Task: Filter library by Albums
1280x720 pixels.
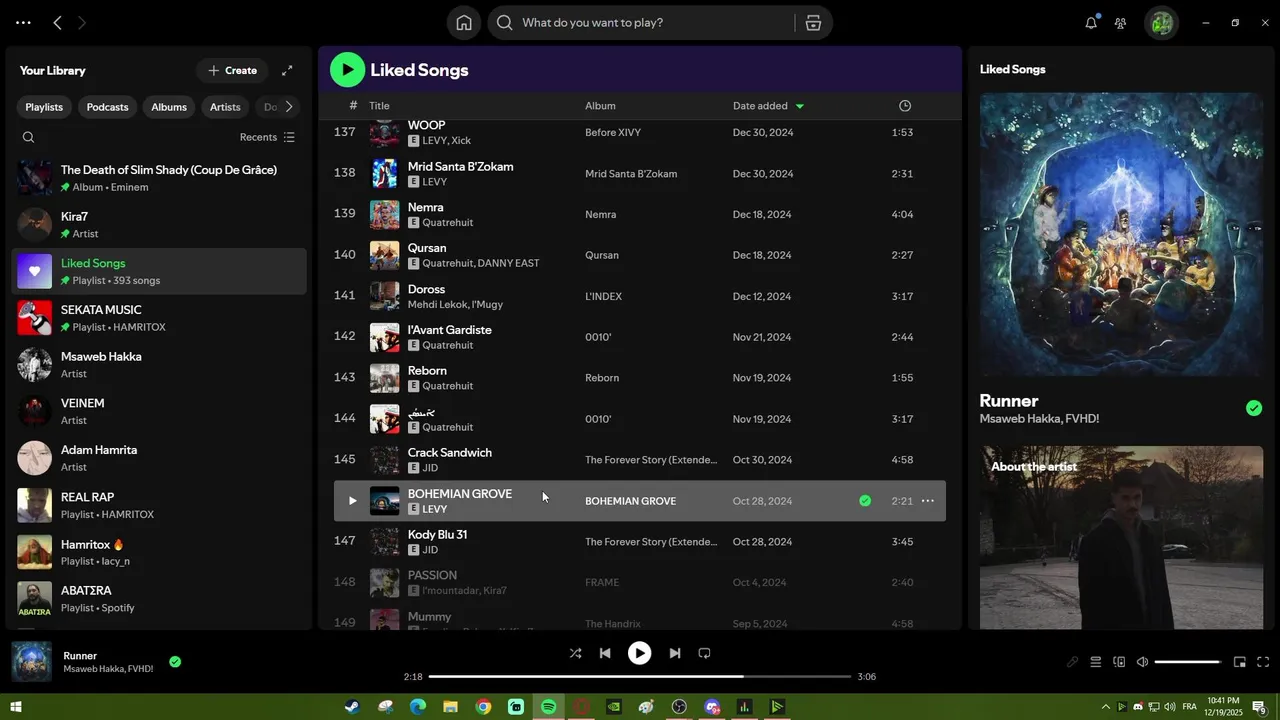Action: click(x=169, y=107)
